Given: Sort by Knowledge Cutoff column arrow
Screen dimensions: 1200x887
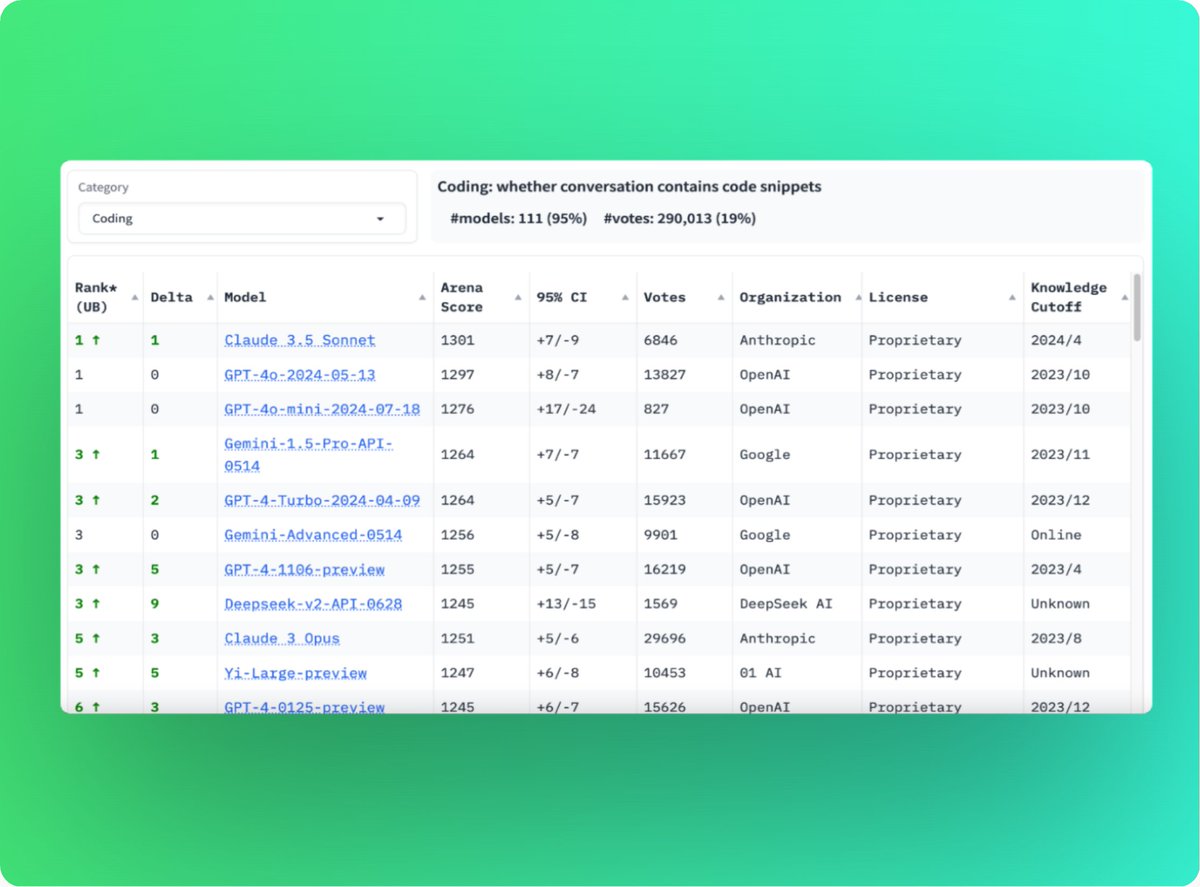Looking at the screenshot, I should tap(1125, 297).
